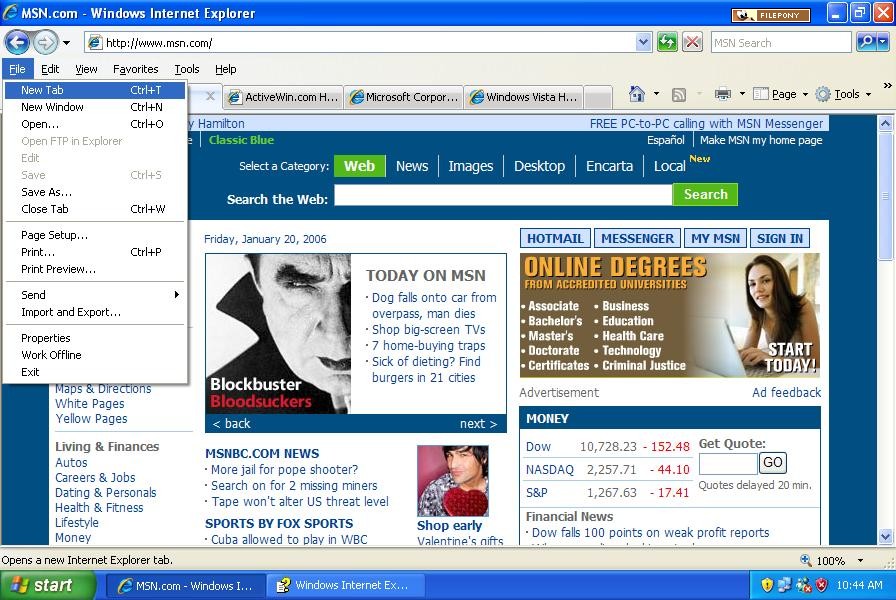Screen dimensions: 896x600
Task: Click into the MSN Search toolbar box
Action: pyautogui.click(x=781, y=42)
